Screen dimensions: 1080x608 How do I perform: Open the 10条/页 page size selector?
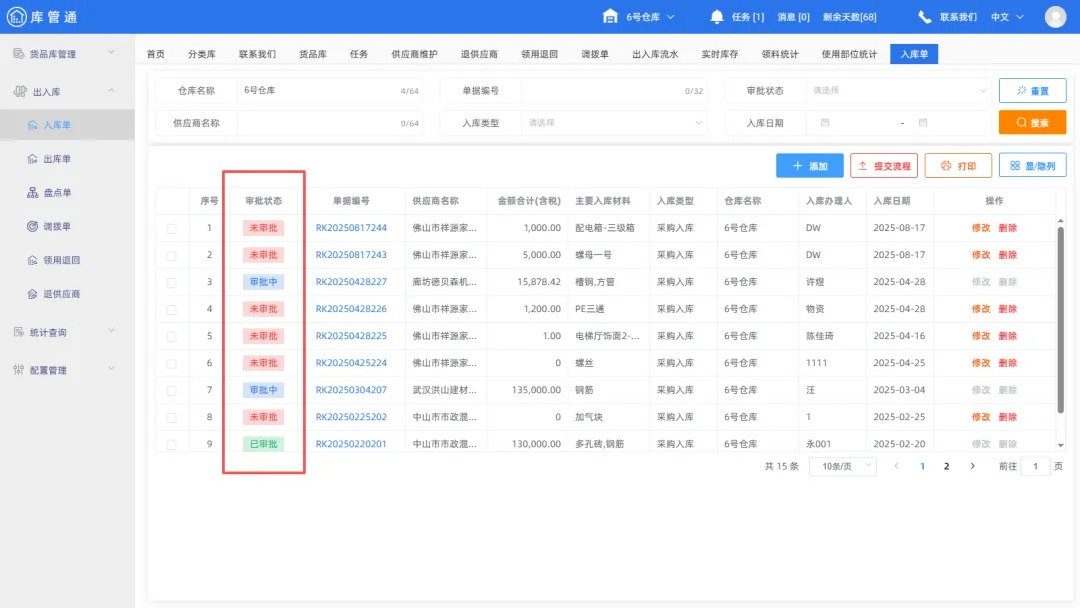point(843,465)
